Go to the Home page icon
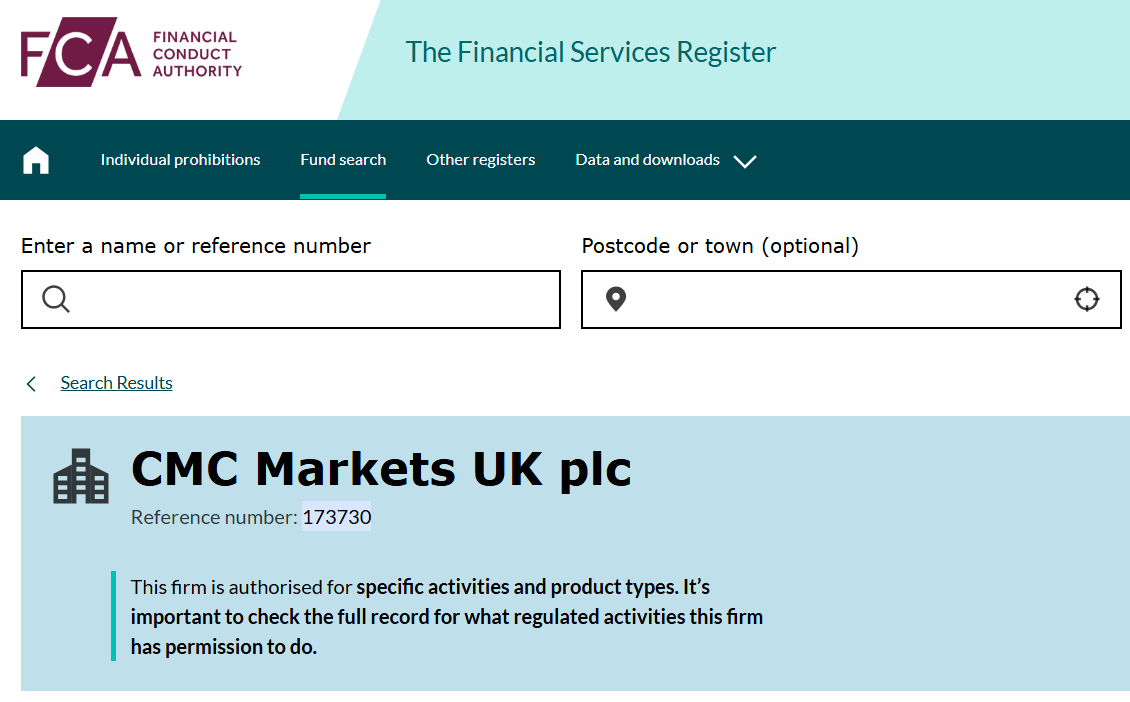Viewport: 1130px width, 702px height. pyautogui.click(x=36, y=160)
